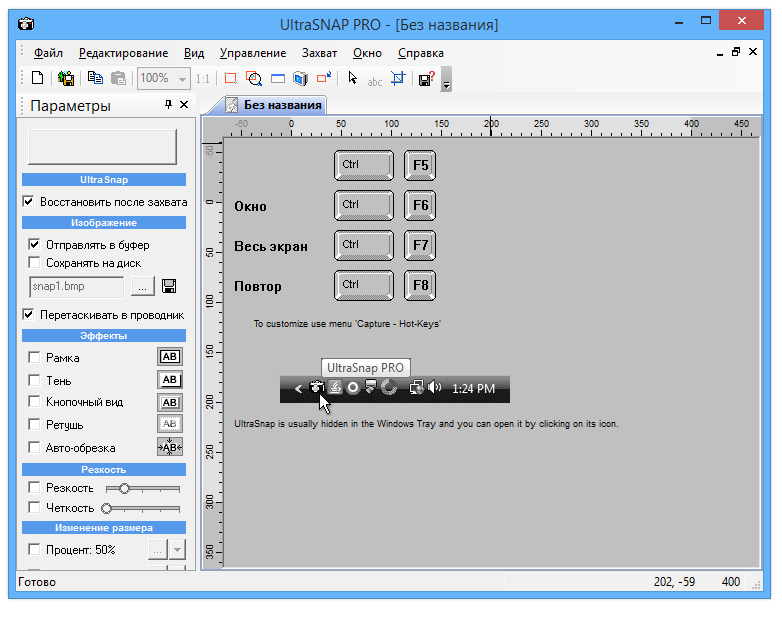Enable the Тень effect checkbox
Image resolution: width=782 pixels, height=624 pixels.
34,380
